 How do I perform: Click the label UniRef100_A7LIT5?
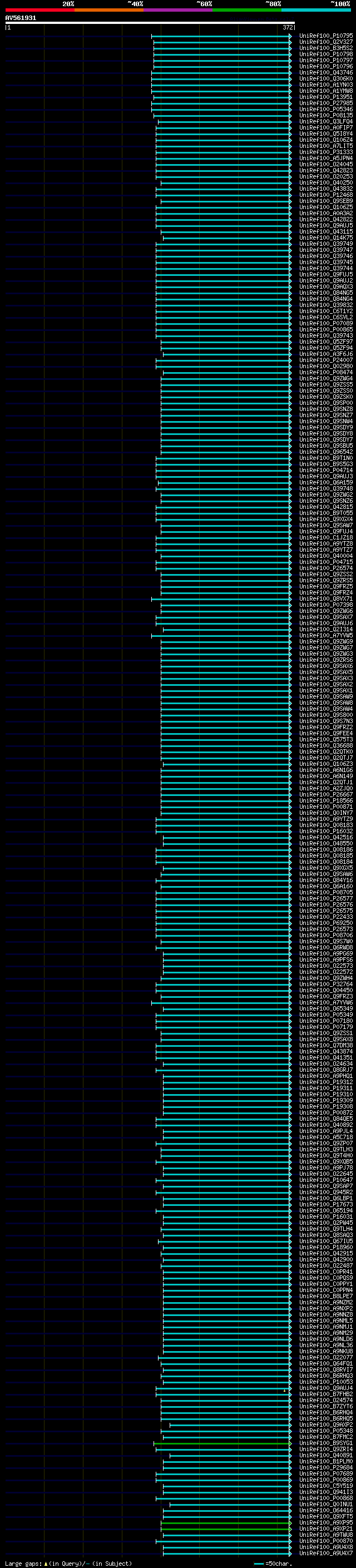tap(325, 146)
